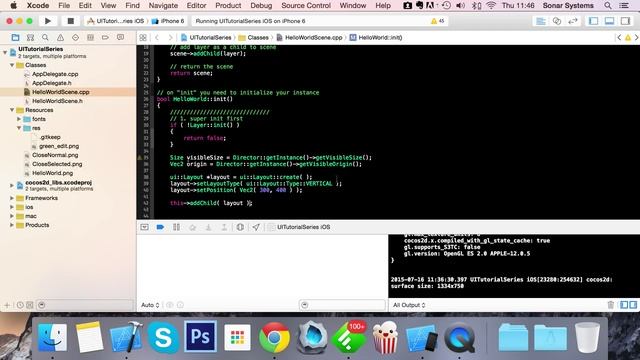Select CloseNormal.png resource
The width and height of the screenshot is (640, 360).
tap(55, 155)
